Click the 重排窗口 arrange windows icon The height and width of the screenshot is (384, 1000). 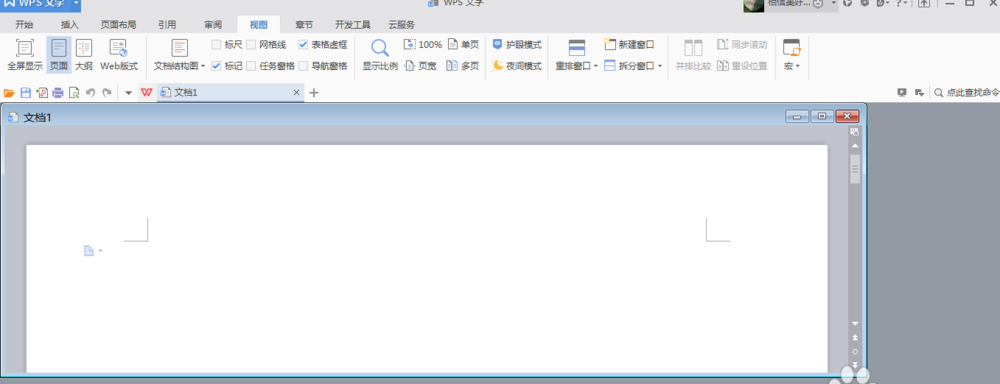577,48
